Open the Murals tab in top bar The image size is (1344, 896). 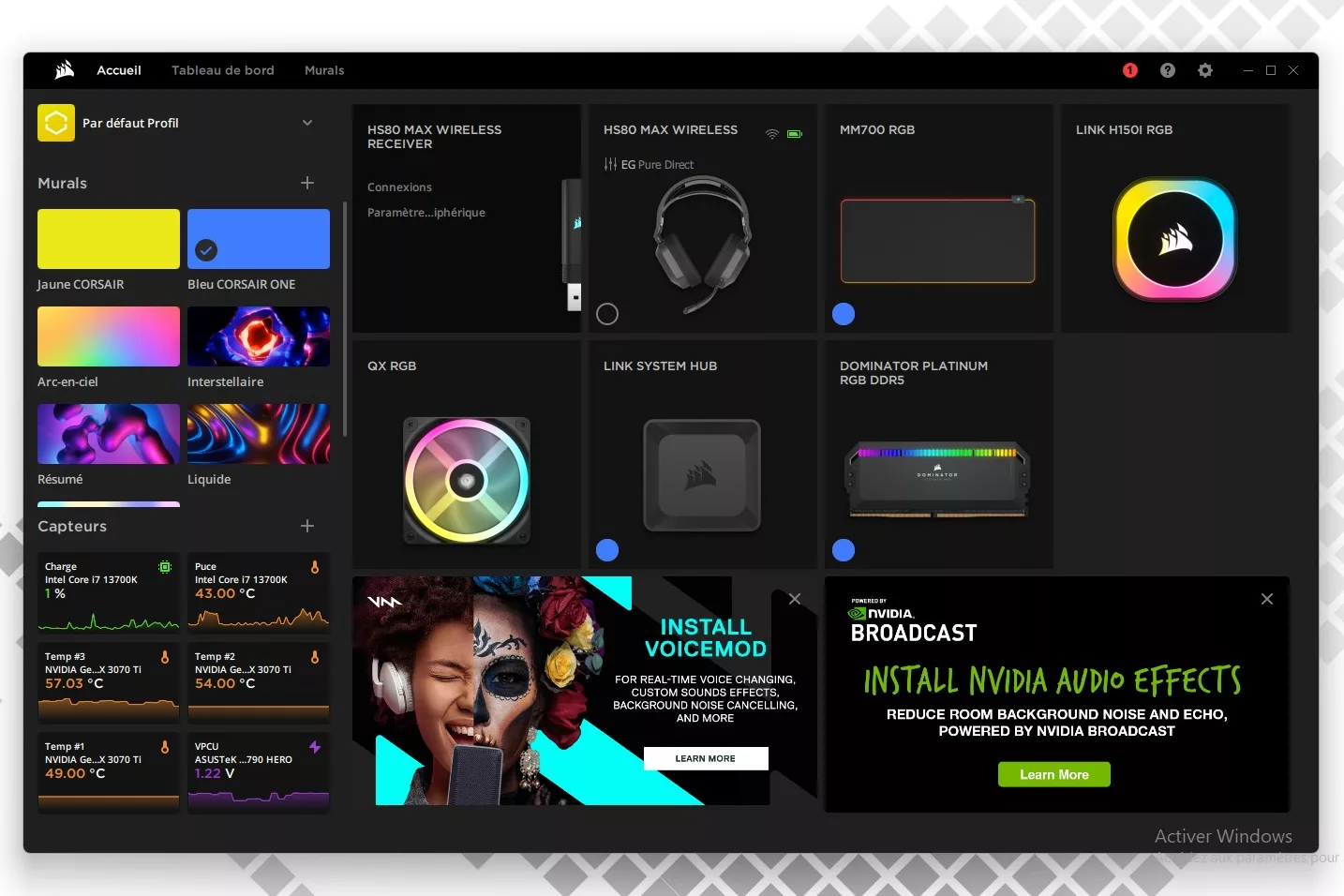324,70
